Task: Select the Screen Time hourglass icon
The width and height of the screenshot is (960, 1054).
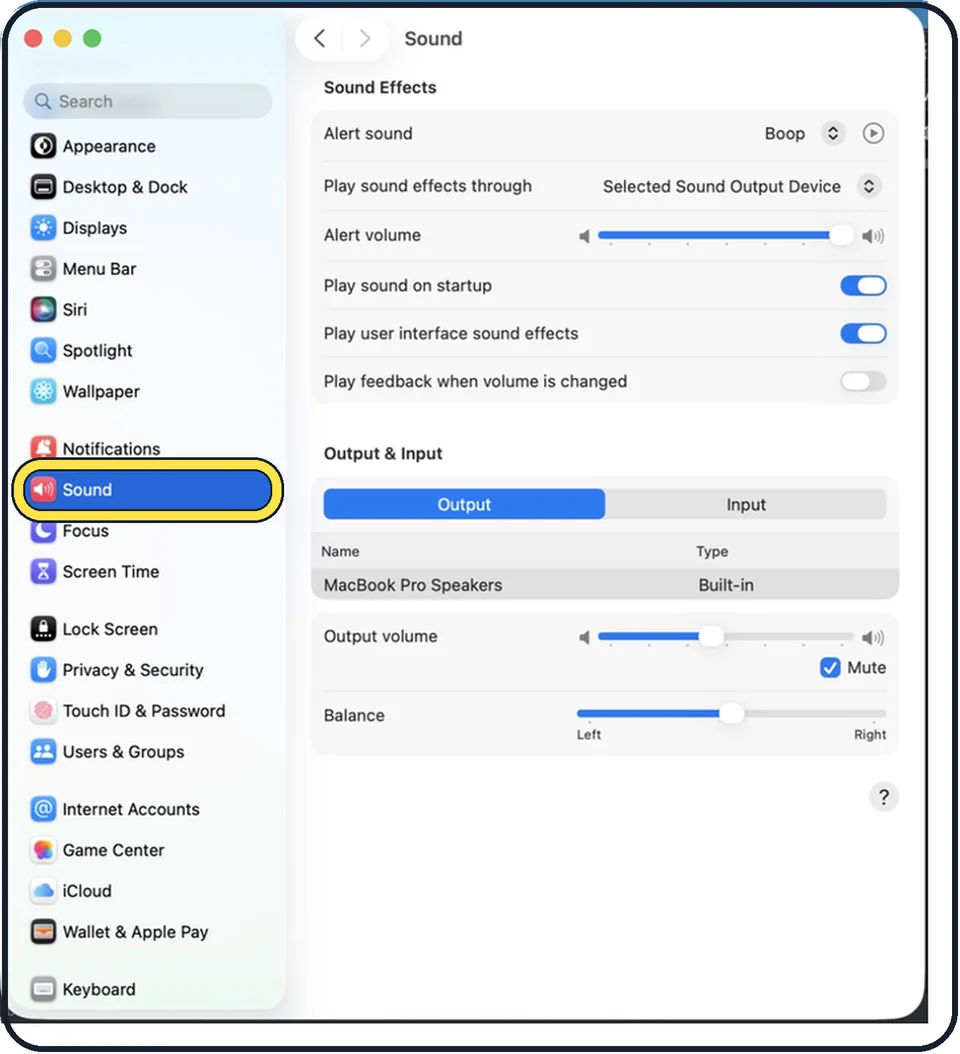Action: (x=44, y=571)
